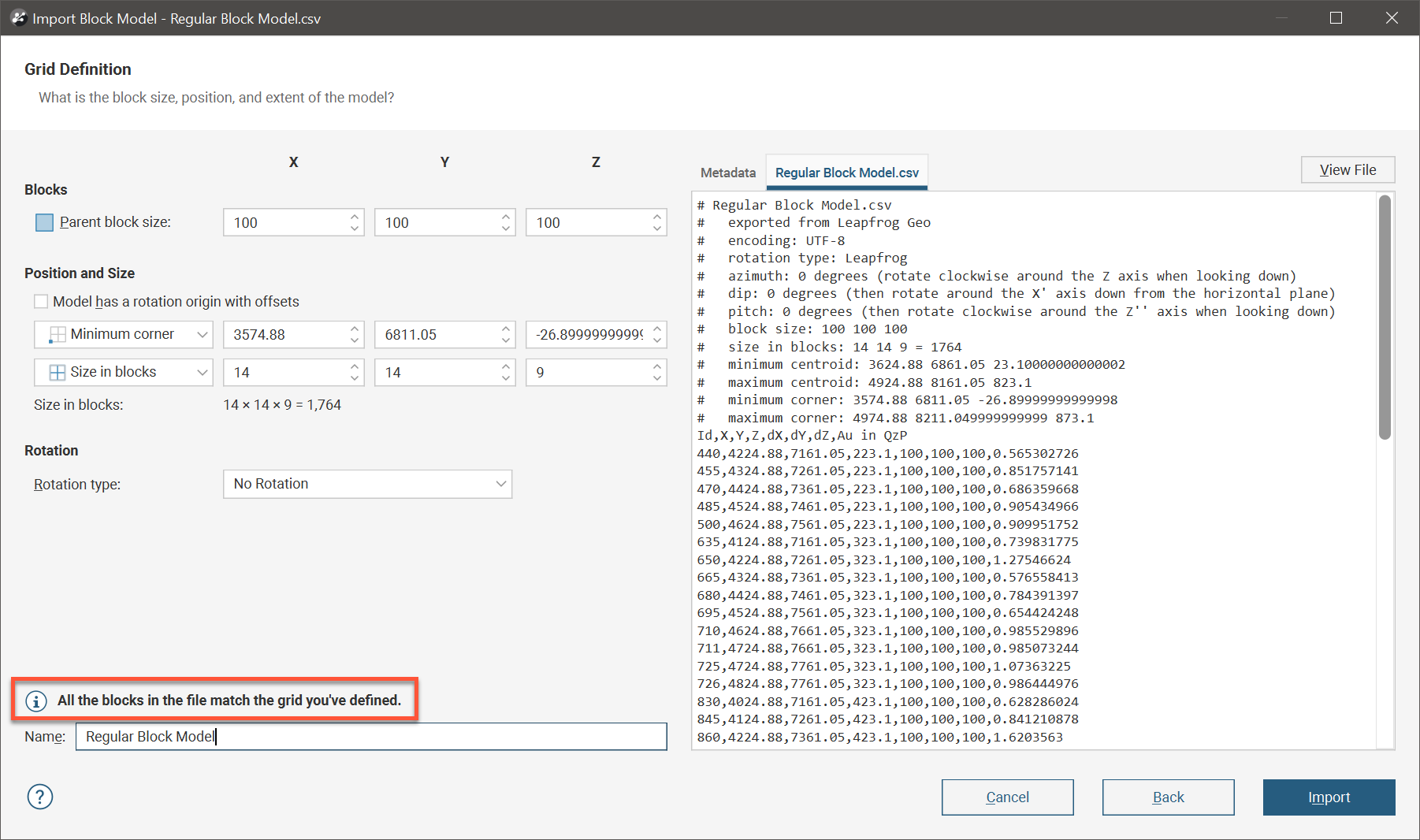The image size is (1420, 840).
Task: Select the Regular Block Model.csv tab
Action: click(846, 173)
